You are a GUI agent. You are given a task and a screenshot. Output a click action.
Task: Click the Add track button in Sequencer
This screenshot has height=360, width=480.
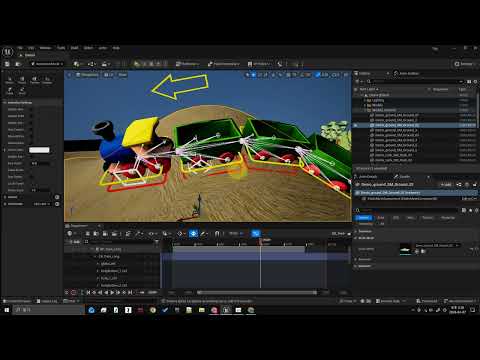click(76, 242)
